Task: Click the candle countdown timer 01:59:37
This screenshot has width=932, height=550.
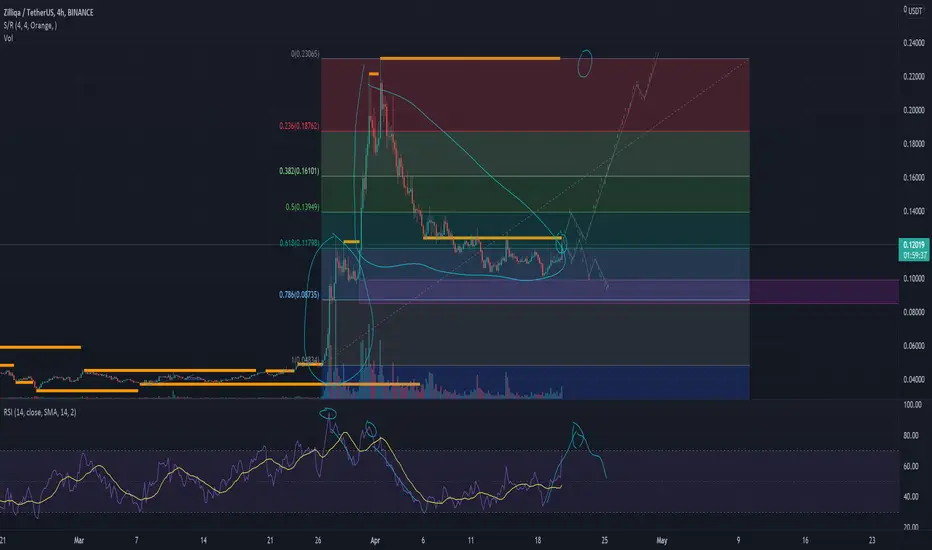Action: click(914, 255)
